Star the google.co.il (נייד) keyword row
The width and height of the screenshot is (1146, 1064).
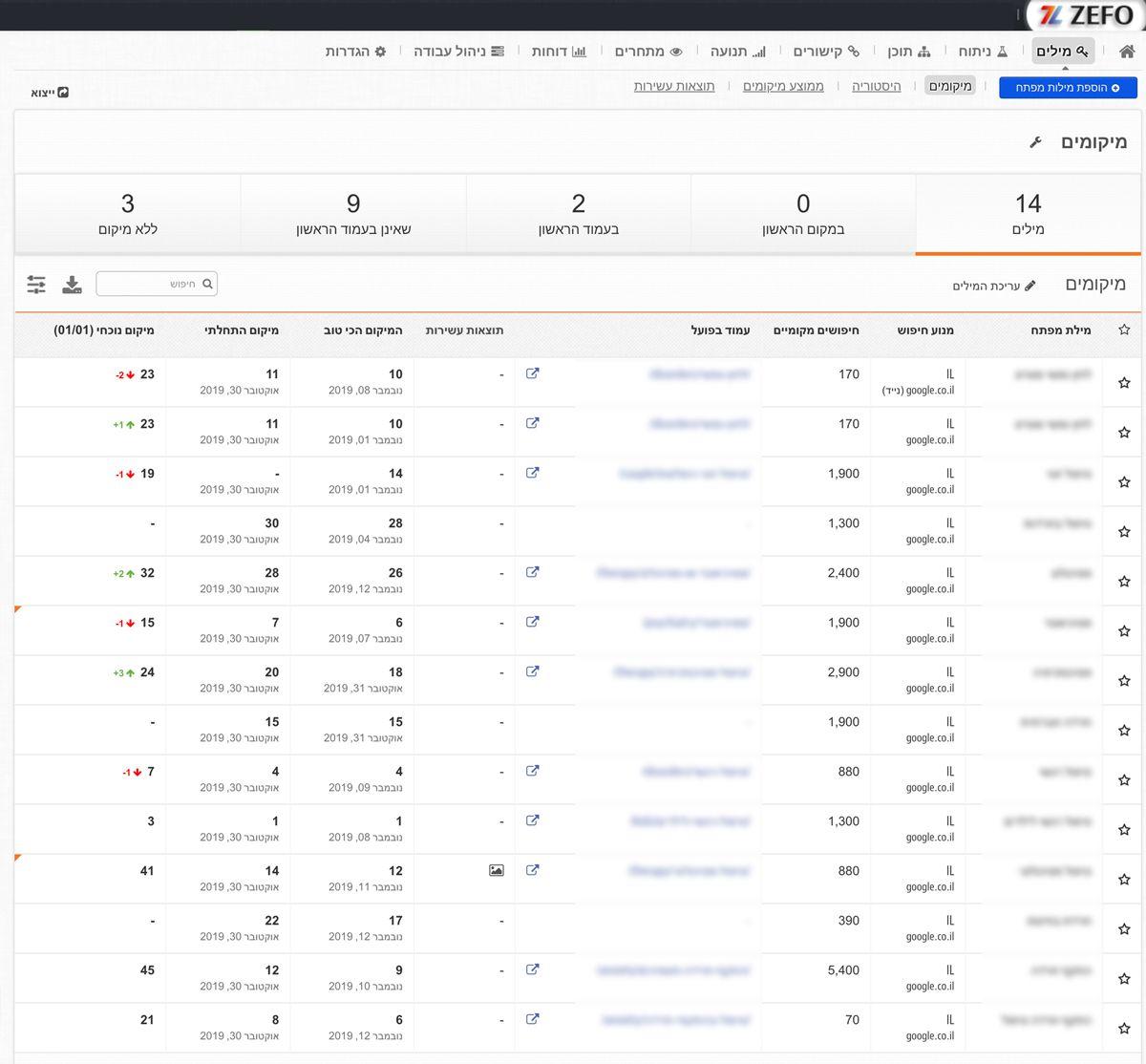[1124, 383]
